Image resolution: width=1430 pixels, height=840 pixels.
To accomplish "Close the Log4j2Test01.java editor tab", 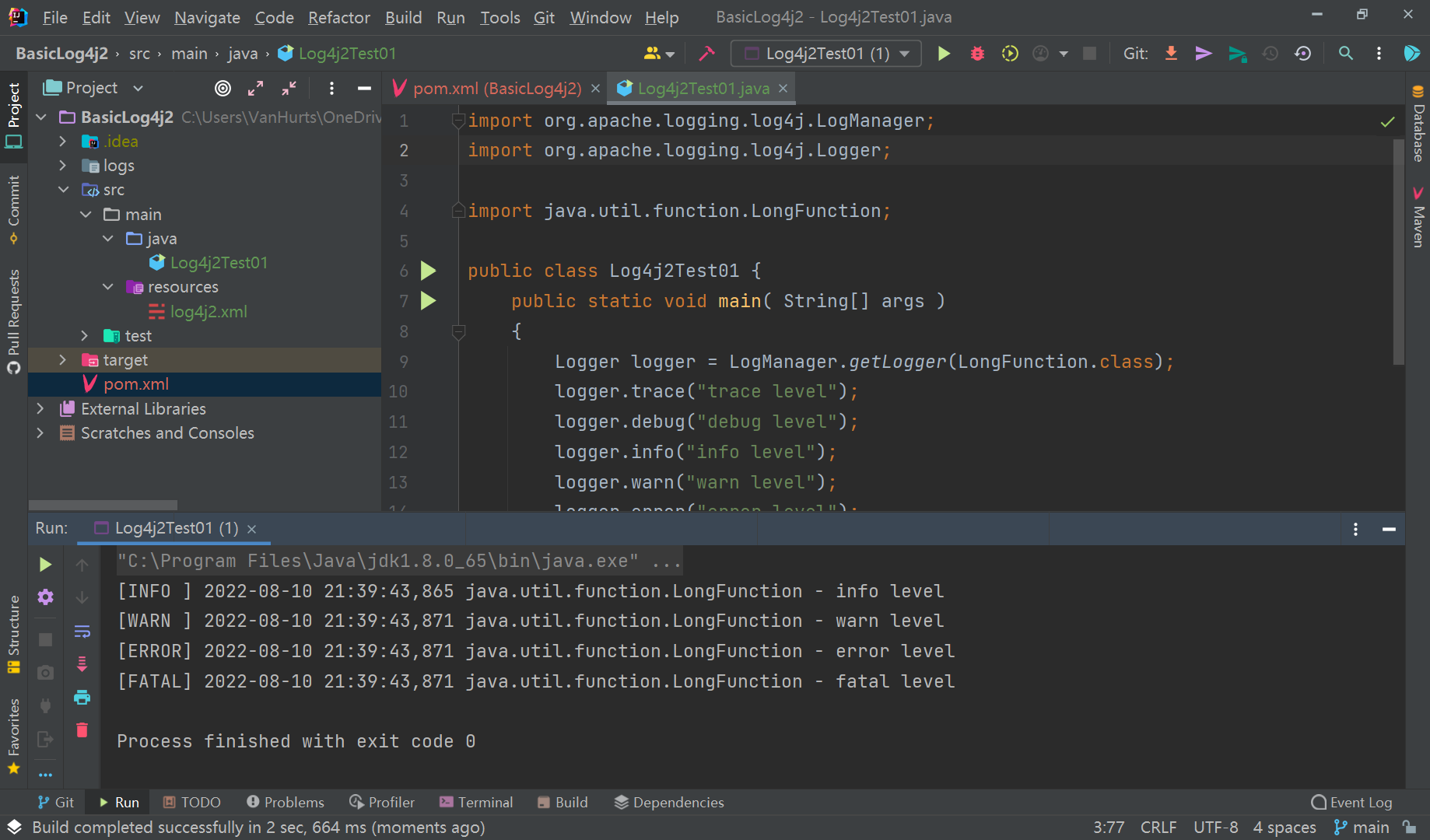I will 783,89.
